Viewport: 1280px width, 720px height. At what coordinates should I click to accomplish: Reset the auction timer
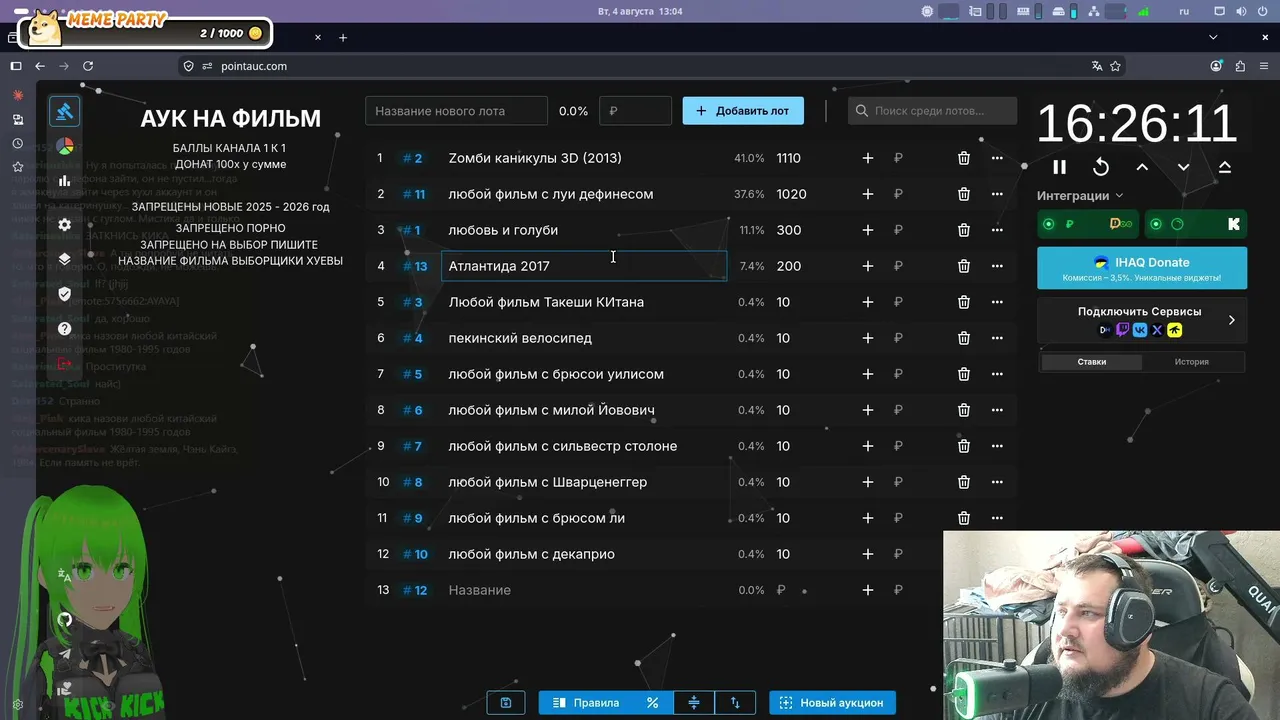tap(1101, 167)
